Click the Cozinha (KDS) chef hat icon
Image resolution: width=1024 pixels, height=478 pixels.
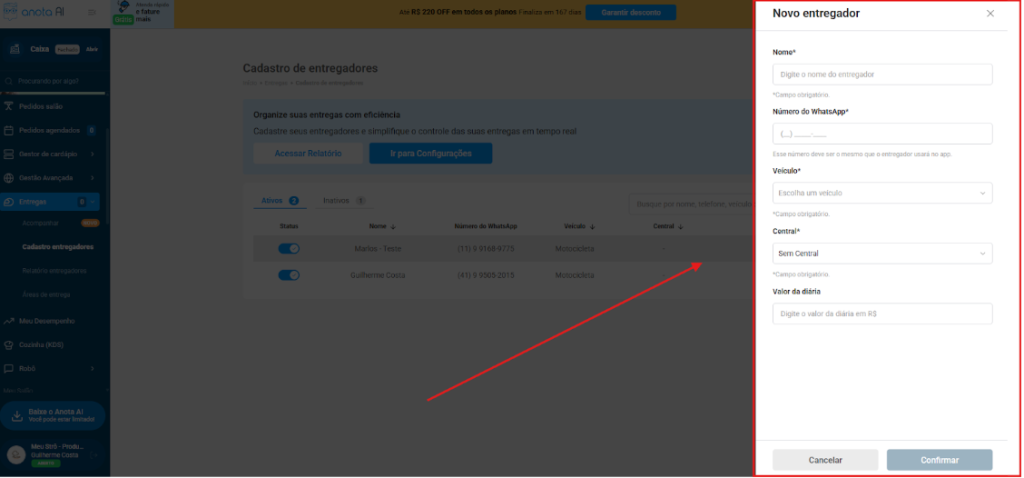tap(9, 345)
